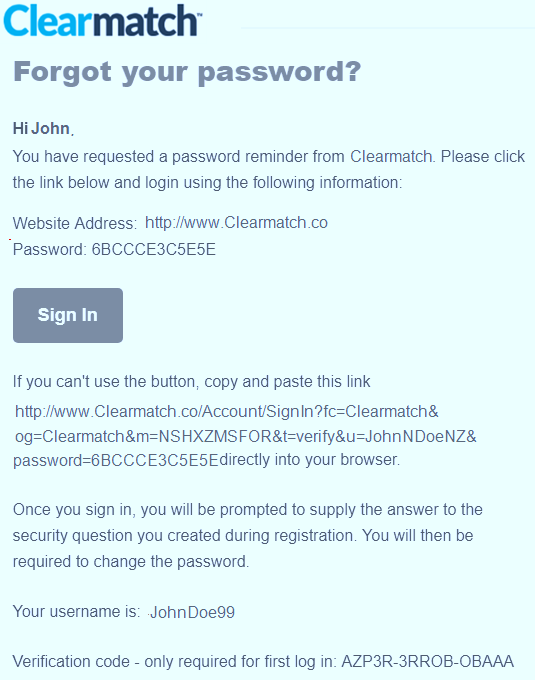Select the password value after "Password:"

pyautogui.click(x=153, y=249)
